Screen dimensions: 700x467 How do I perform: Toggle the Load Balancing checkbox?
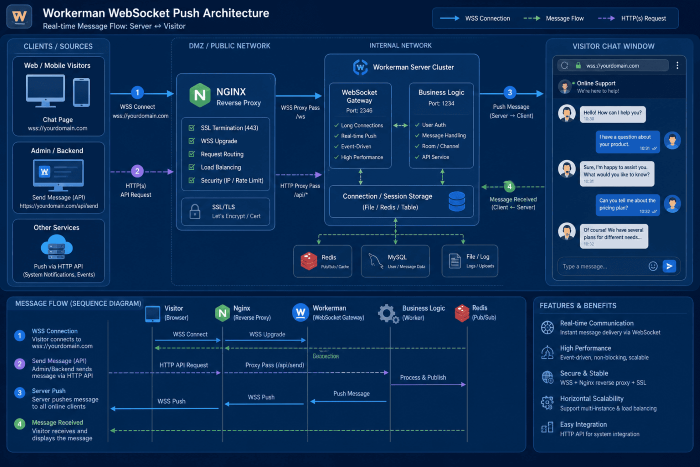(192, 167)
